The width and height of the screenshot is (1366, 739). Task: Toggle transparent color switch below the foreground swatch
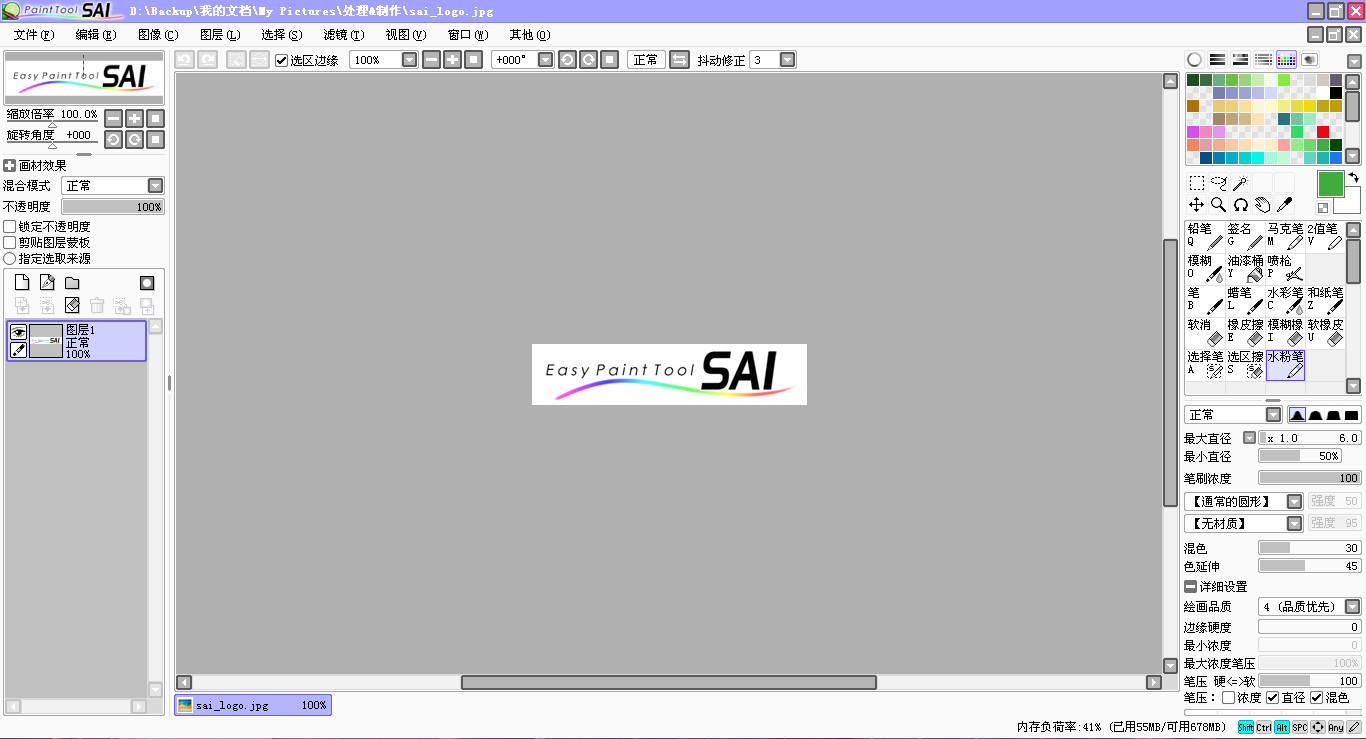coord(1323,208)
